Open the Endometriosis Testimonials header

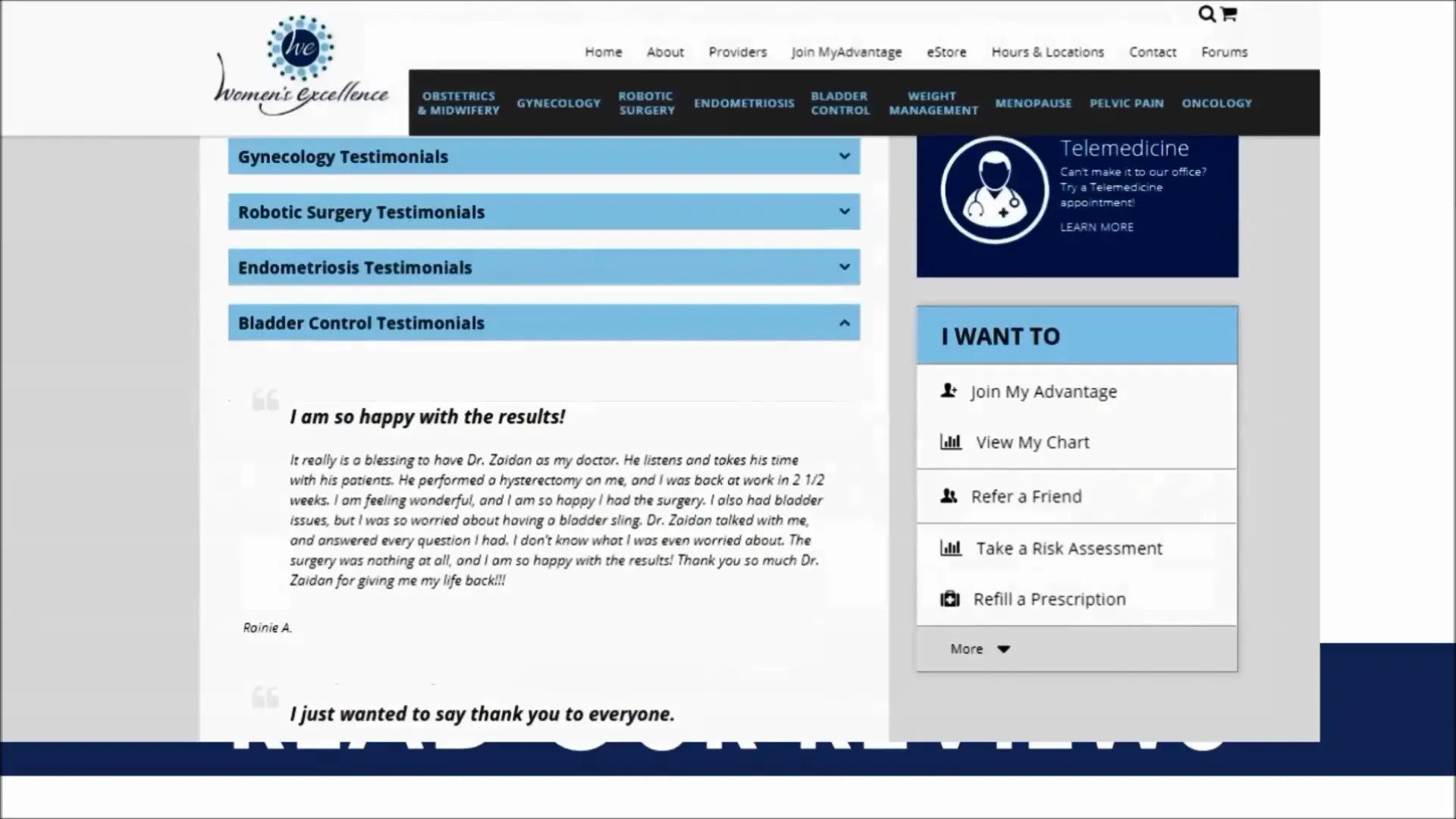pyautogui.click(x=544, y=267)
